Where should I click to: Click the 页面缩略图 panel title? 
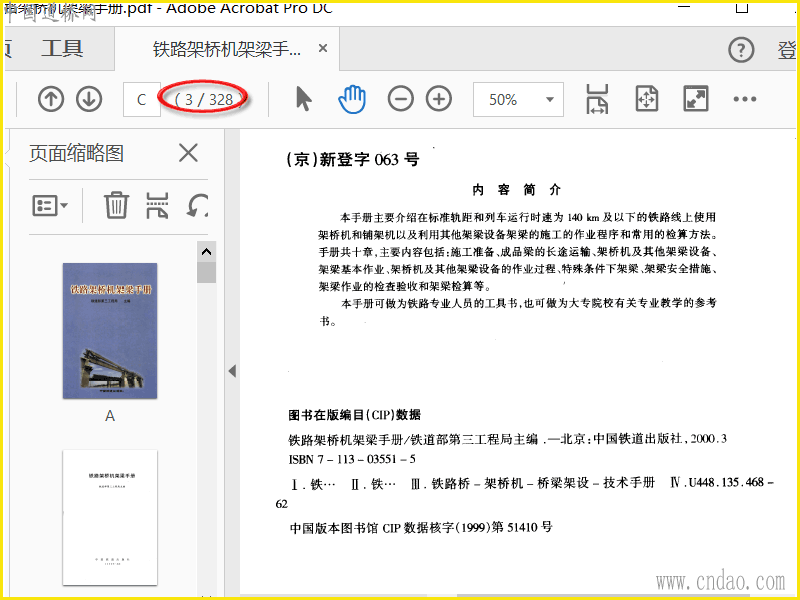tap(77, 153)
